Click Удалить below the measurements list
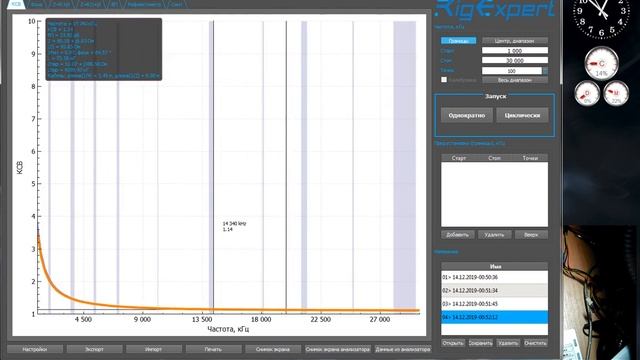Image resolution: width=640 pixels, height=360 pixels. [x=508, y=343]
